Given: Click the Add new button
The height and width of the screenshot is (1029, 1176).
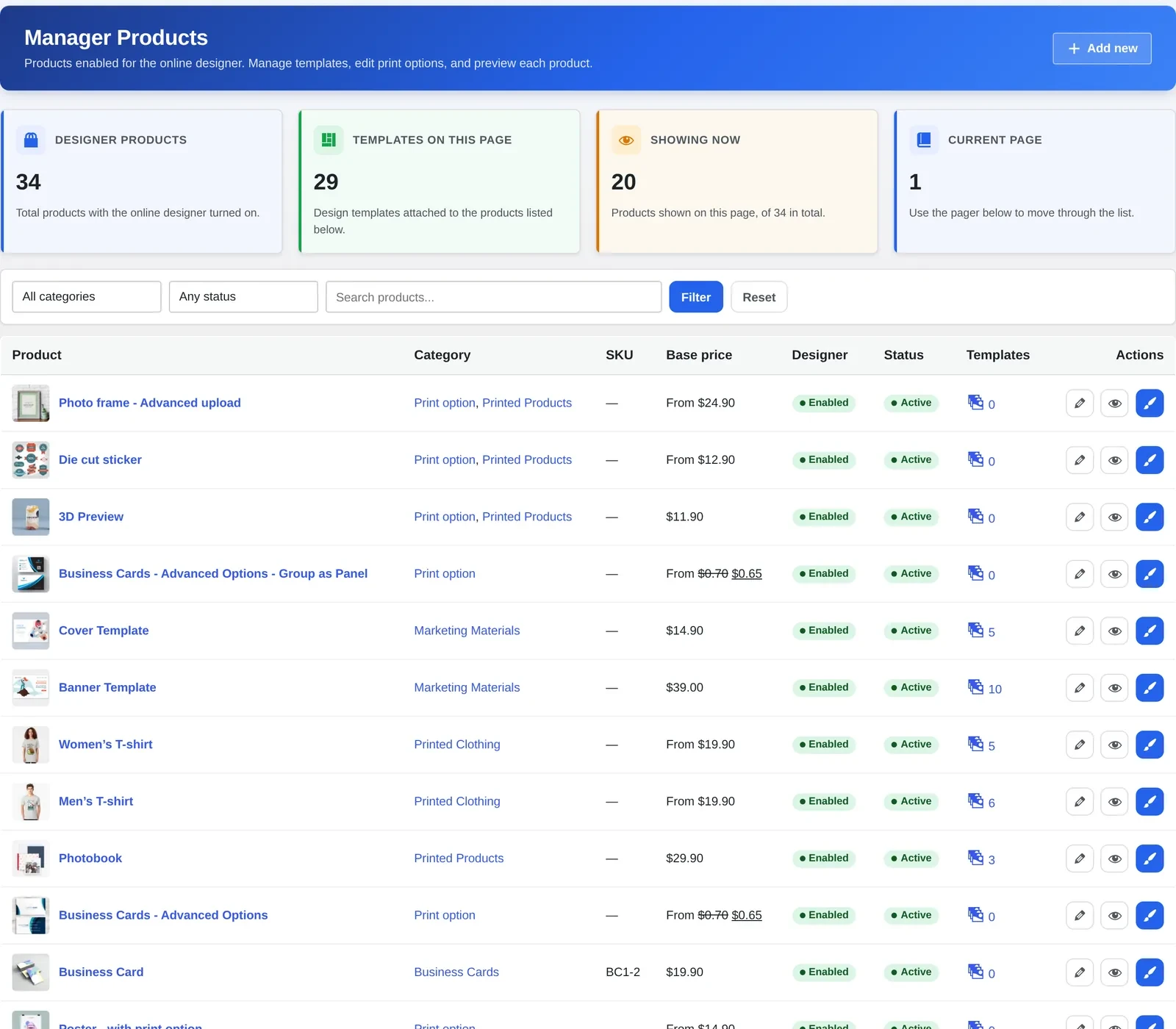Looking at the screenshot, I should pos(1102,49).
